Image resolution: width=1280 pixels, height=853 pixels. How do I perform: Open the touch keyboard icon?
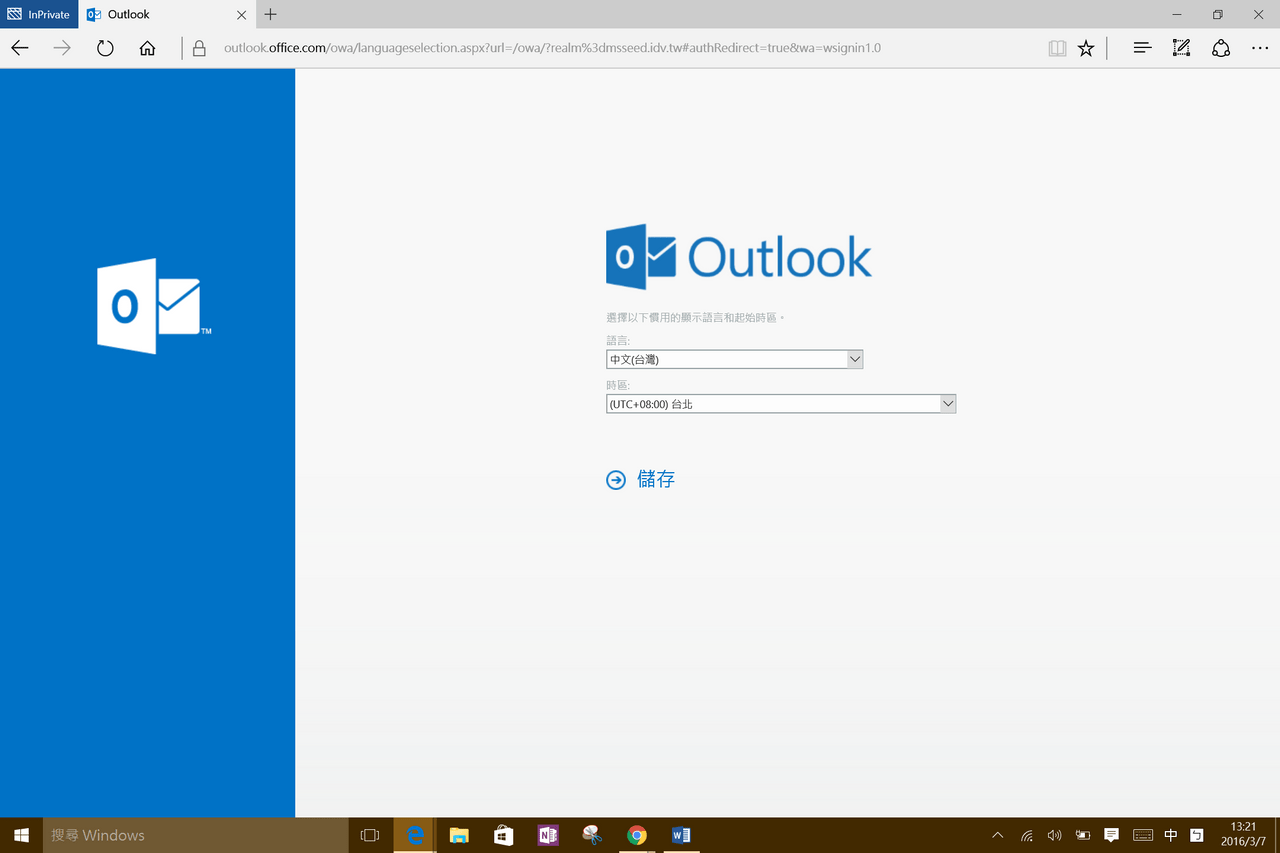pyautogui.click(x=1142, y=835)
